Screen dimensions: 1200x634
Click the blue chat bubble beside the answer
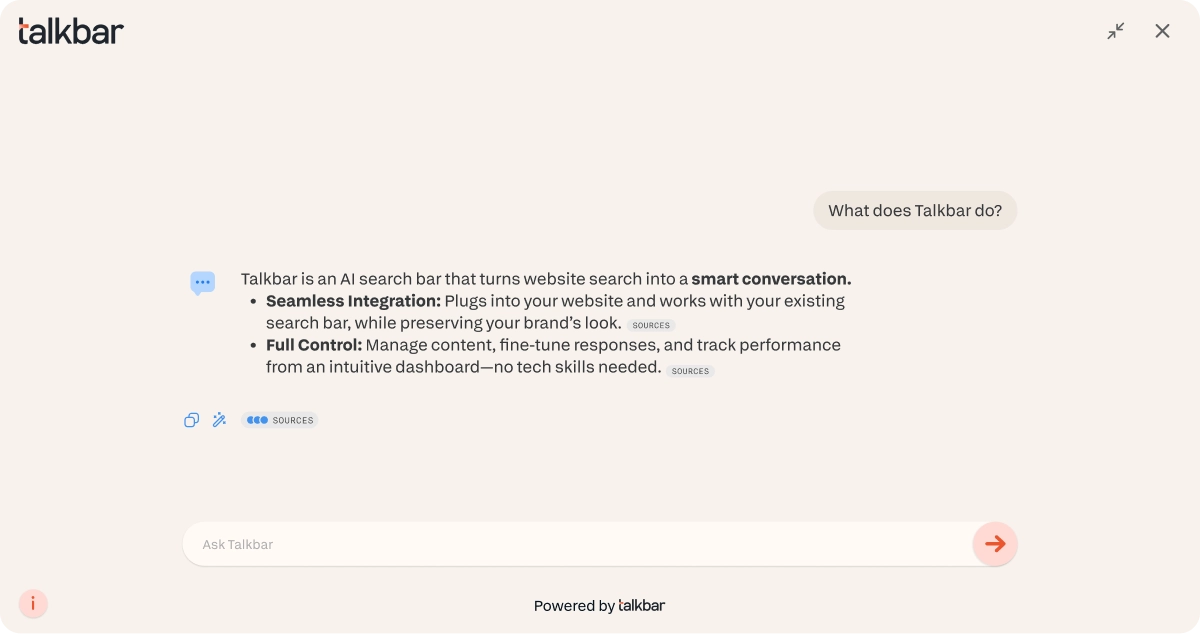(x=203, y=283)
